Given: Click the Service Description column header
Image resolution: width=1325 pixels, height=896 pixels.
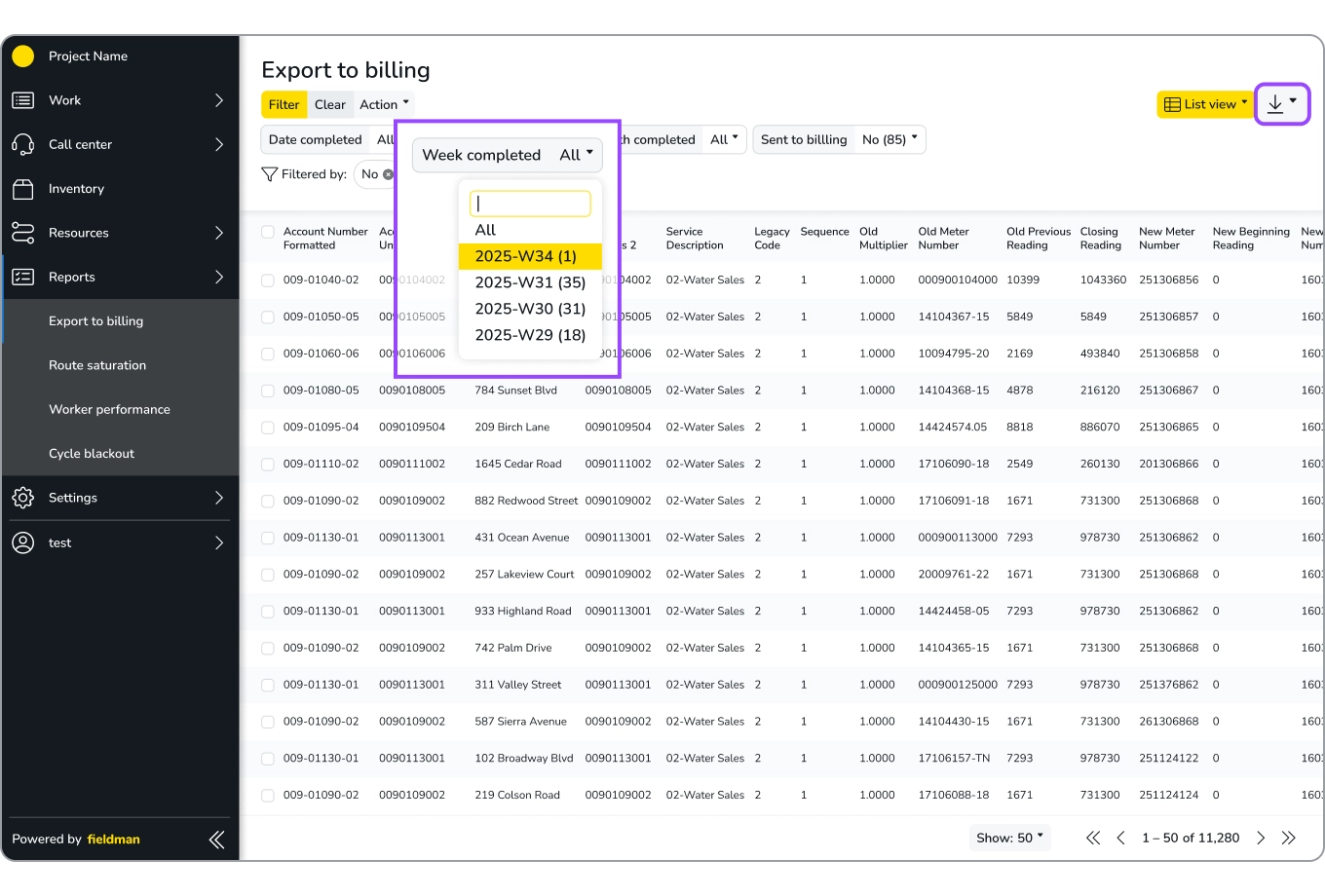Looking at the screenshot, I should click(x=695, y=239).
